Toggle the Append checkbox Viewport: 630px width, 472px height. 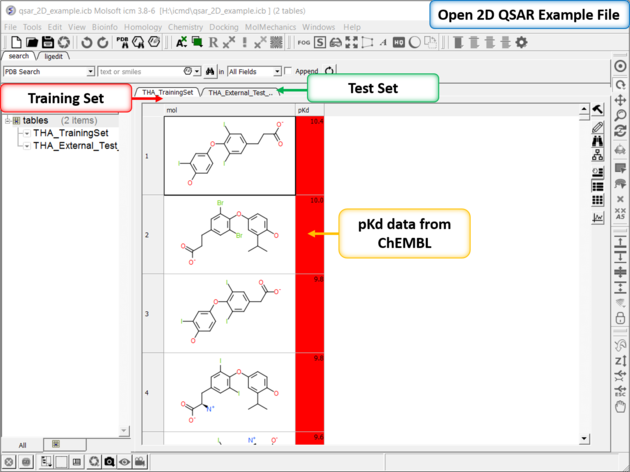click(289, 72)
